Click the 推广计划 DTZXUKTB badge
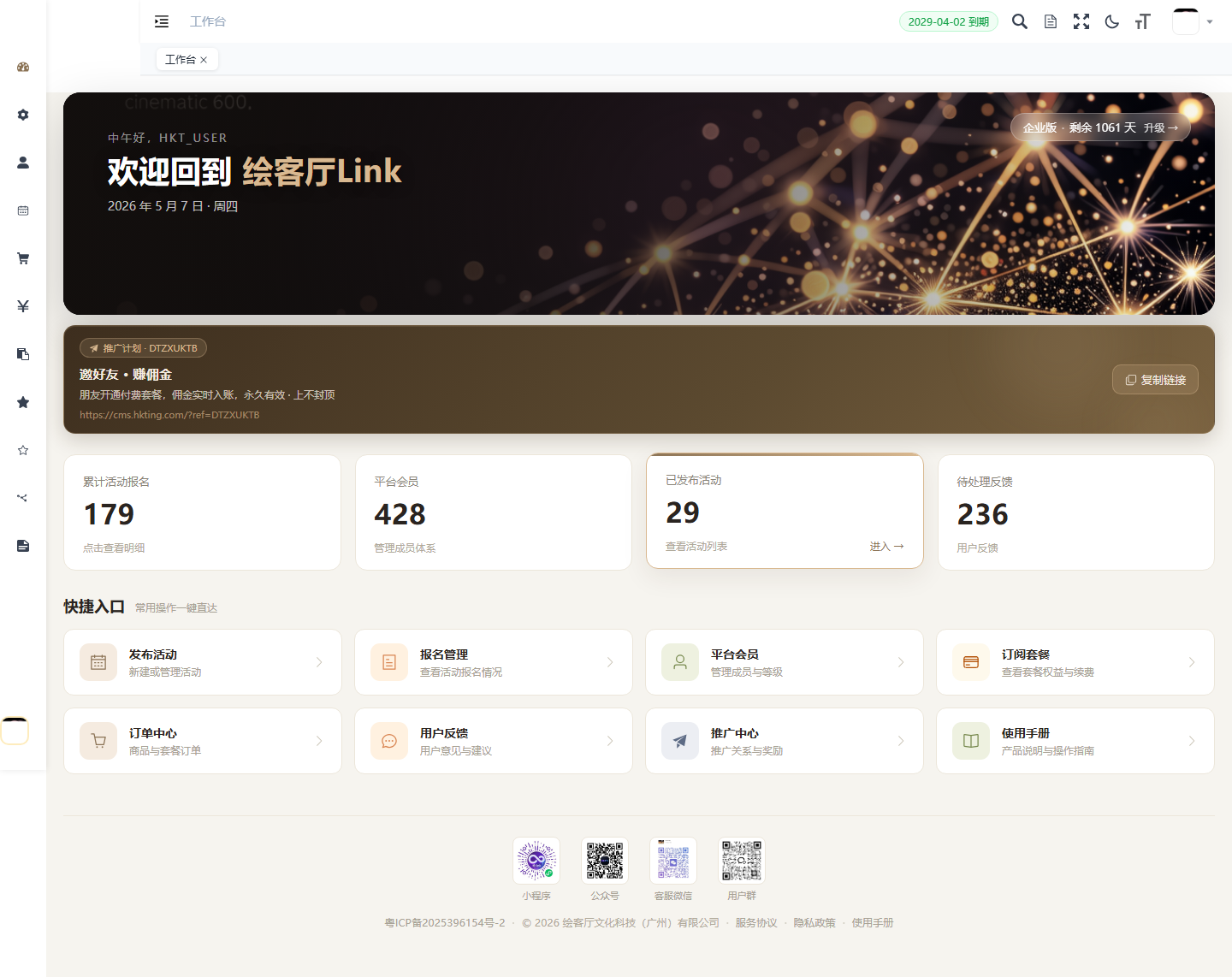Image resolution: width=1232 pixels, height=977 pixels. (x=144, y=348)
